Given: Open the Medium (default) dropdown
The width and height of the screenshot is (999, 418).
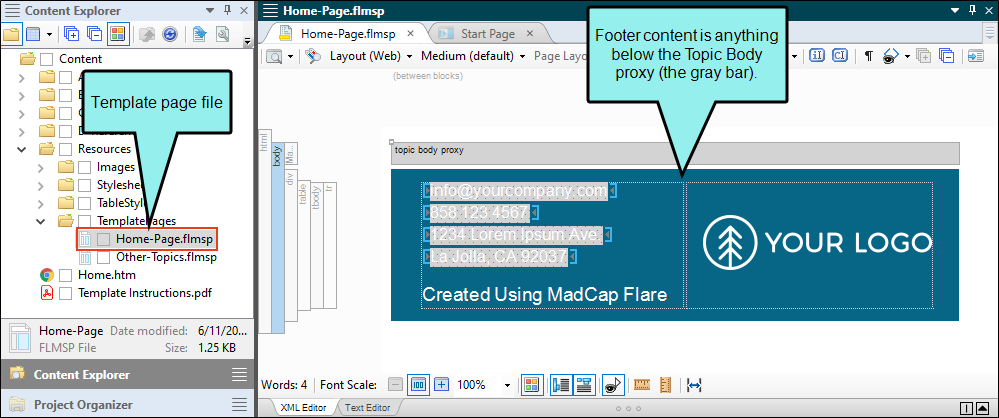Looking at the screenshot, I should tap(473, 56).
